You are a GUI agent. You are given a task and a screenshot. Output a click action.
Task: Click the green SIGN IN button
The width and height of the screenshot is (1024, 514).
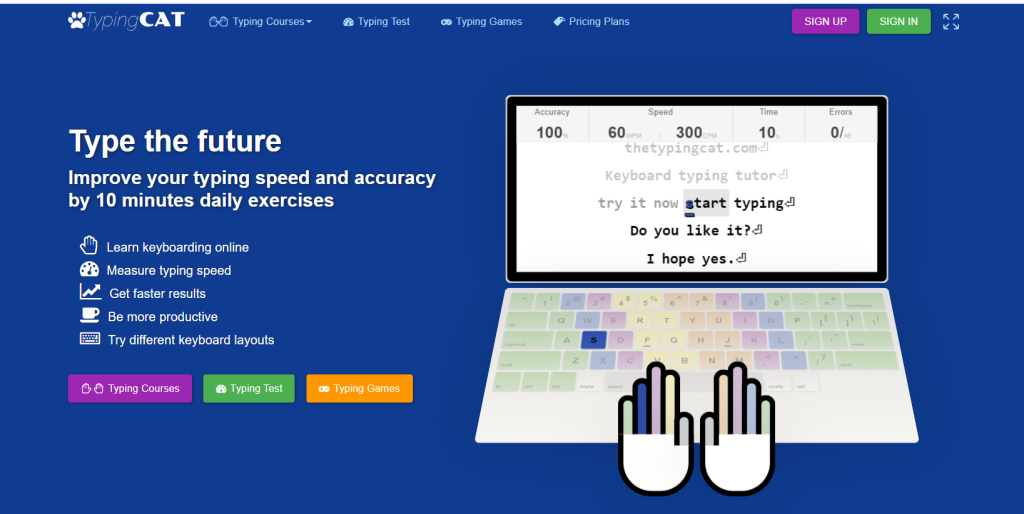pos(899,22)
